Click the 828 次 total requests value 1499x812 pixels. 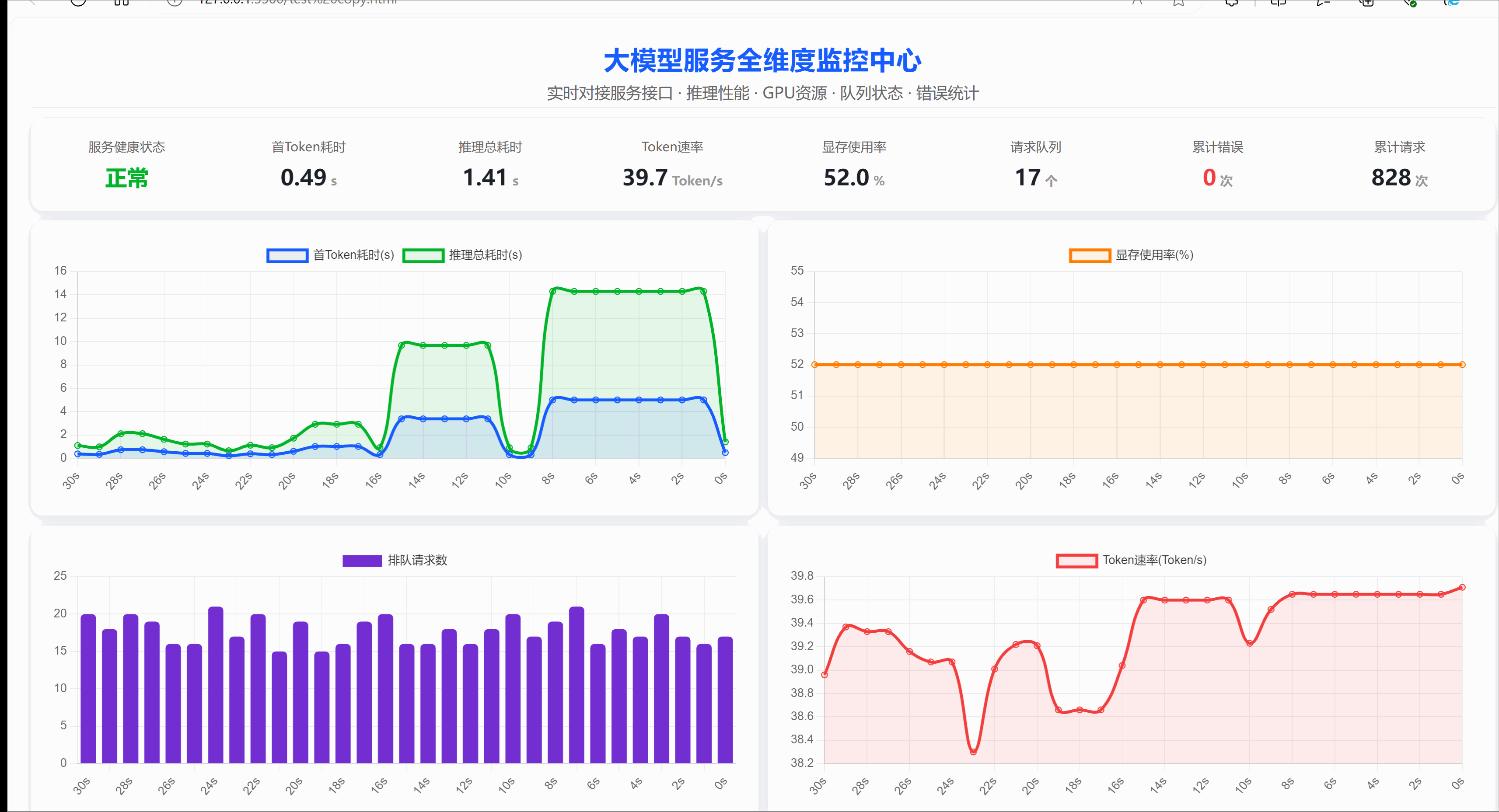click(1400, 178)
